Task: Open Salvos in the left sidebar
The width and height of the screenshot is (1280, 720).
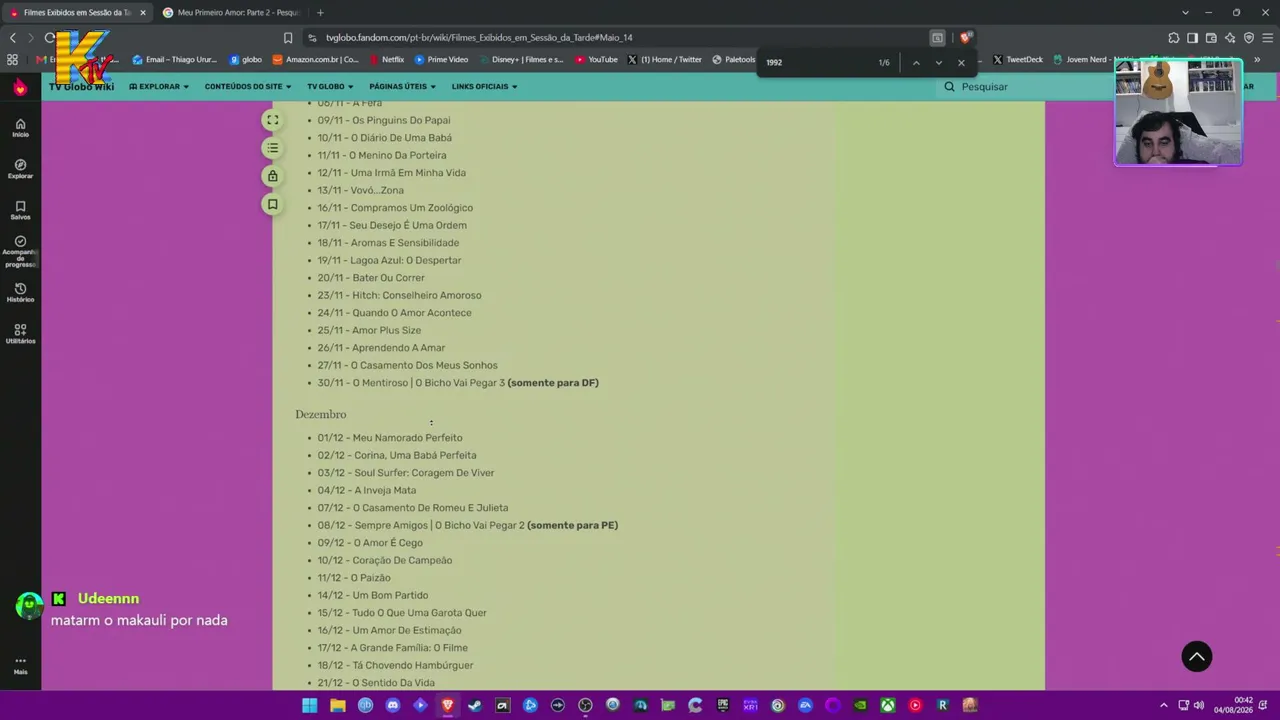Action: (x=20, y=210)
